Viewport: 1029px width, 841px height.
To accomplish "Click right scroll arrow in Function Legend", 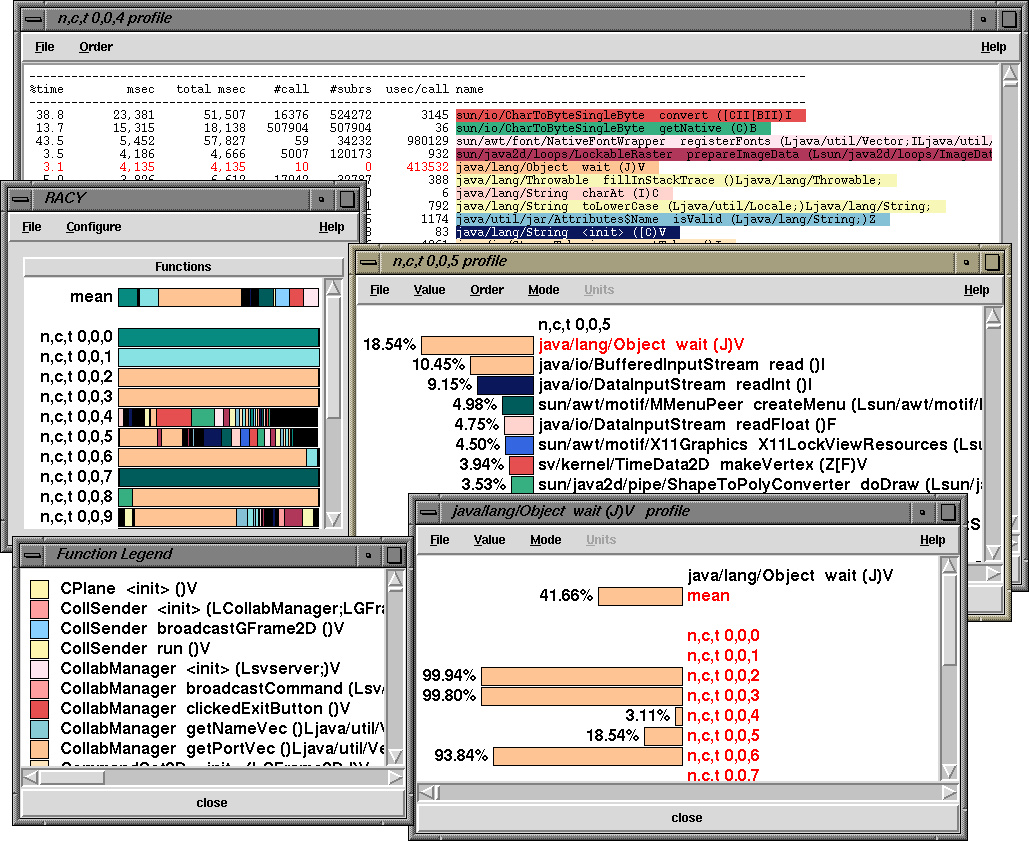I will (395, 777).
